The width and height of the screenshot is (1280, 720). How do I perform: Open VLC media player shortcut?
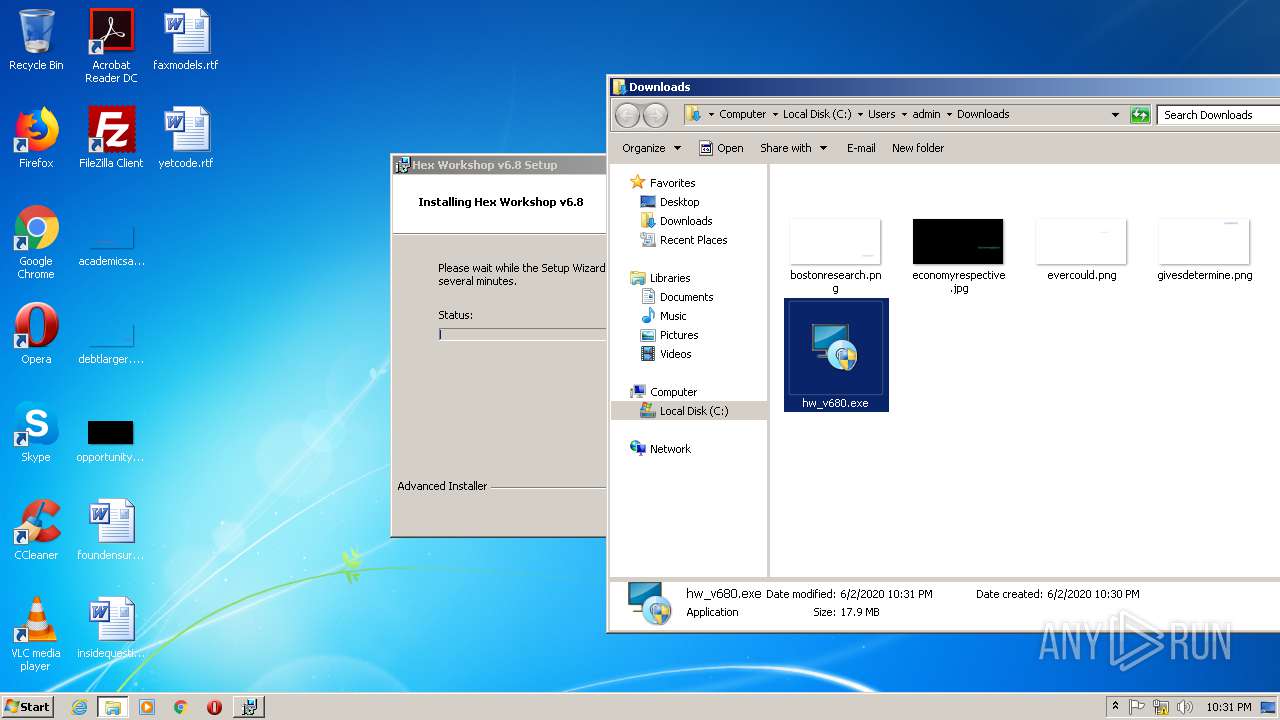(36, 634)
